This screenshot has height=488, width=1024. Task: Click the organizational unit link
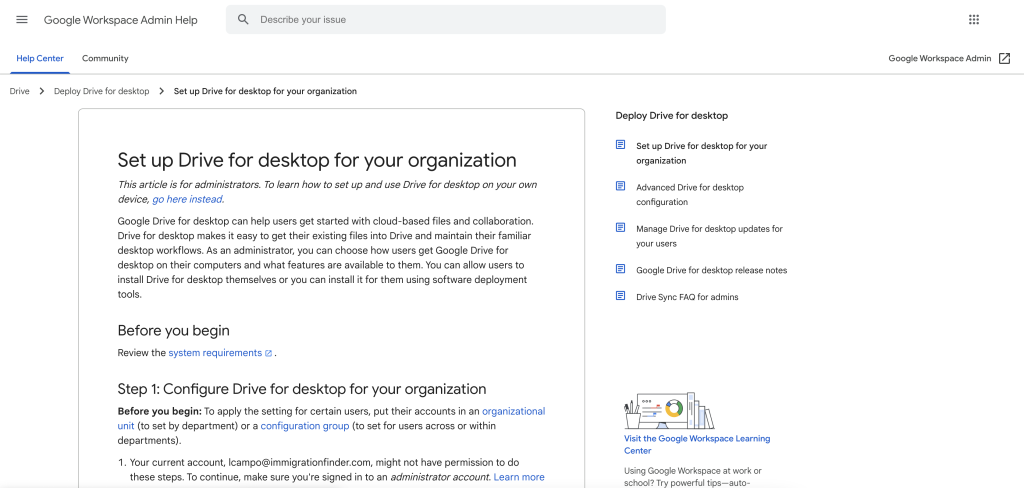pos(513,412)
